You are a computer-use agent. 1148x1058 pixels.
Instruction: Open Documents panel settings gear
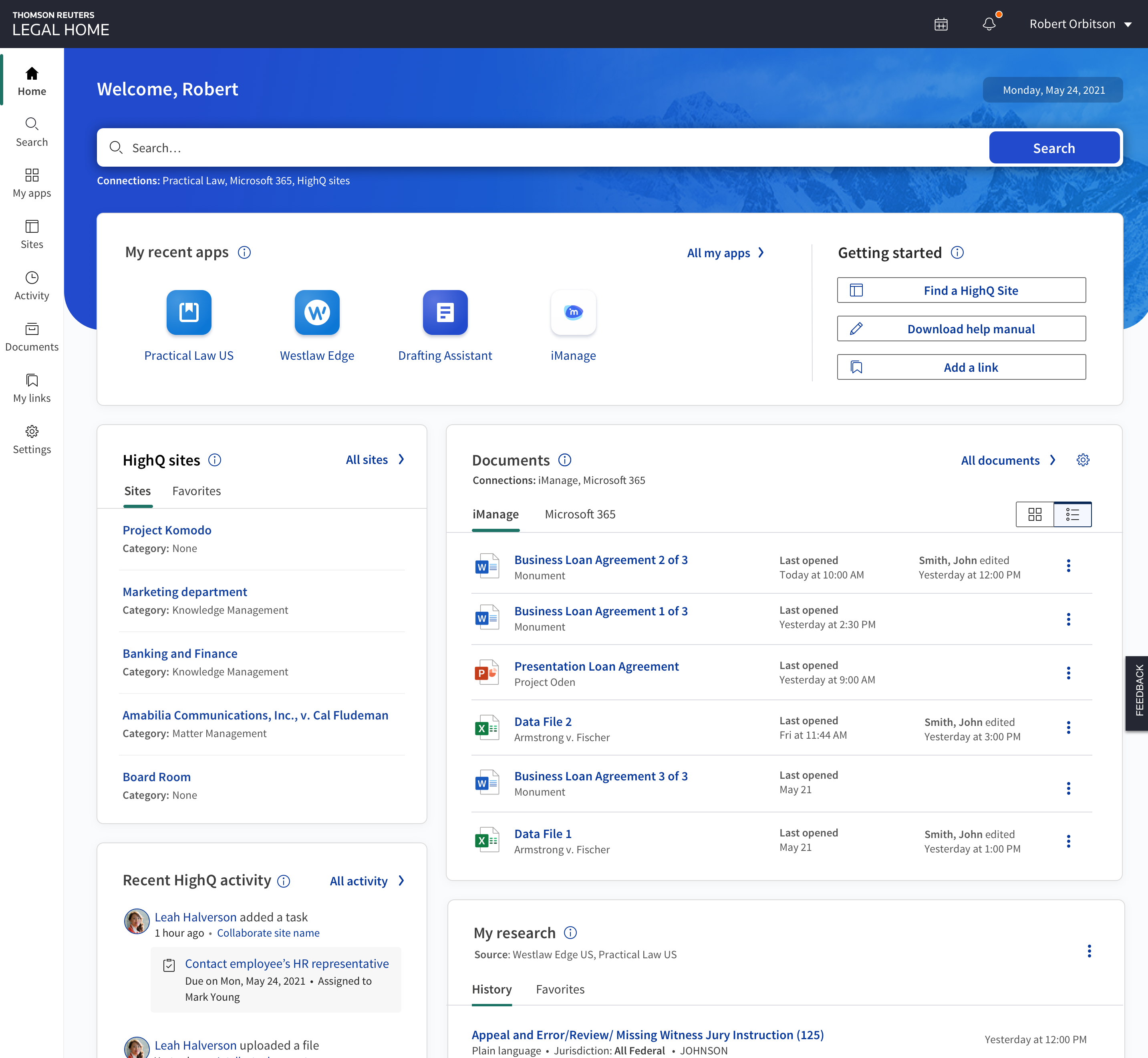[1083, 460]
